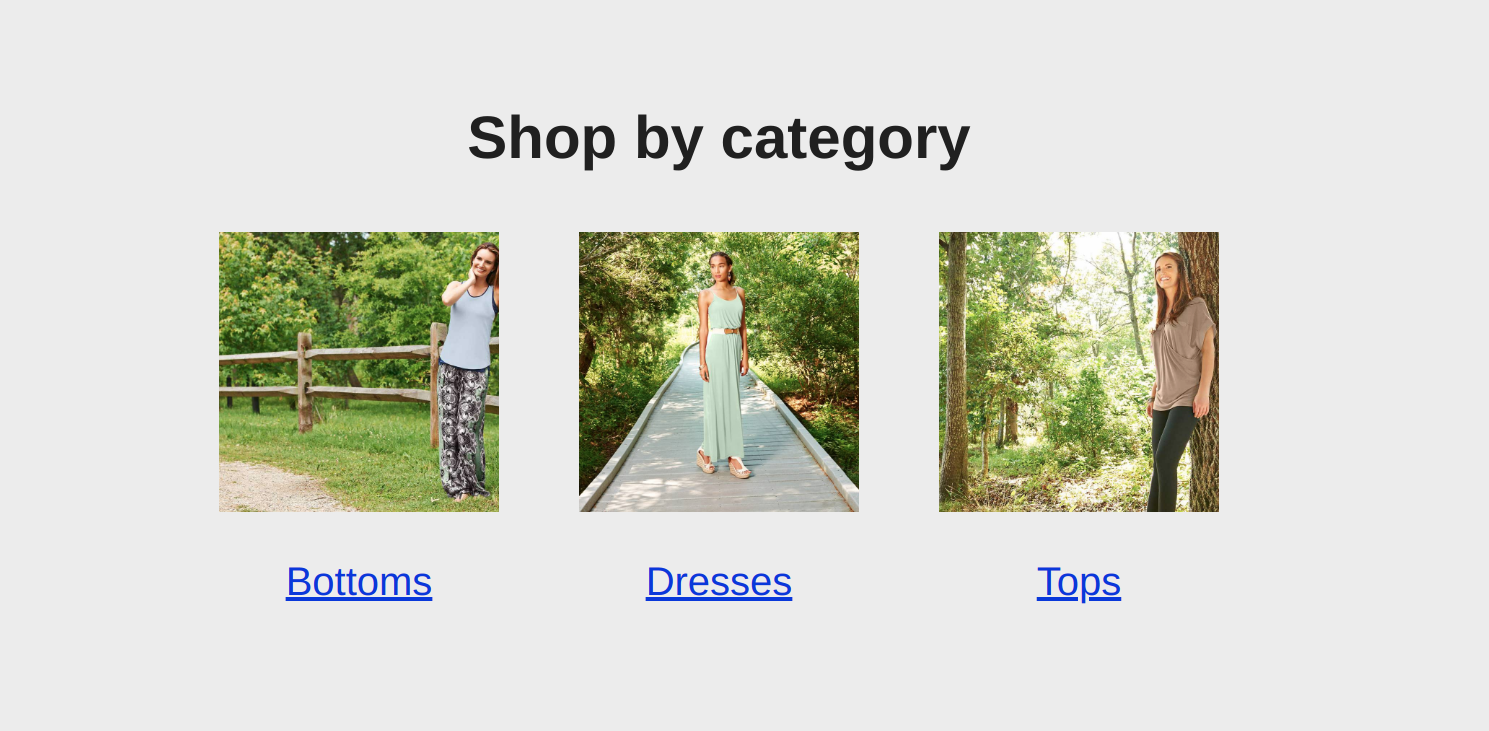Image resolution: width=1489 pixels, height=731 pixels.
Task: Click the wedge sandals in the Dresses photo
Action: [x=723, y=465]
